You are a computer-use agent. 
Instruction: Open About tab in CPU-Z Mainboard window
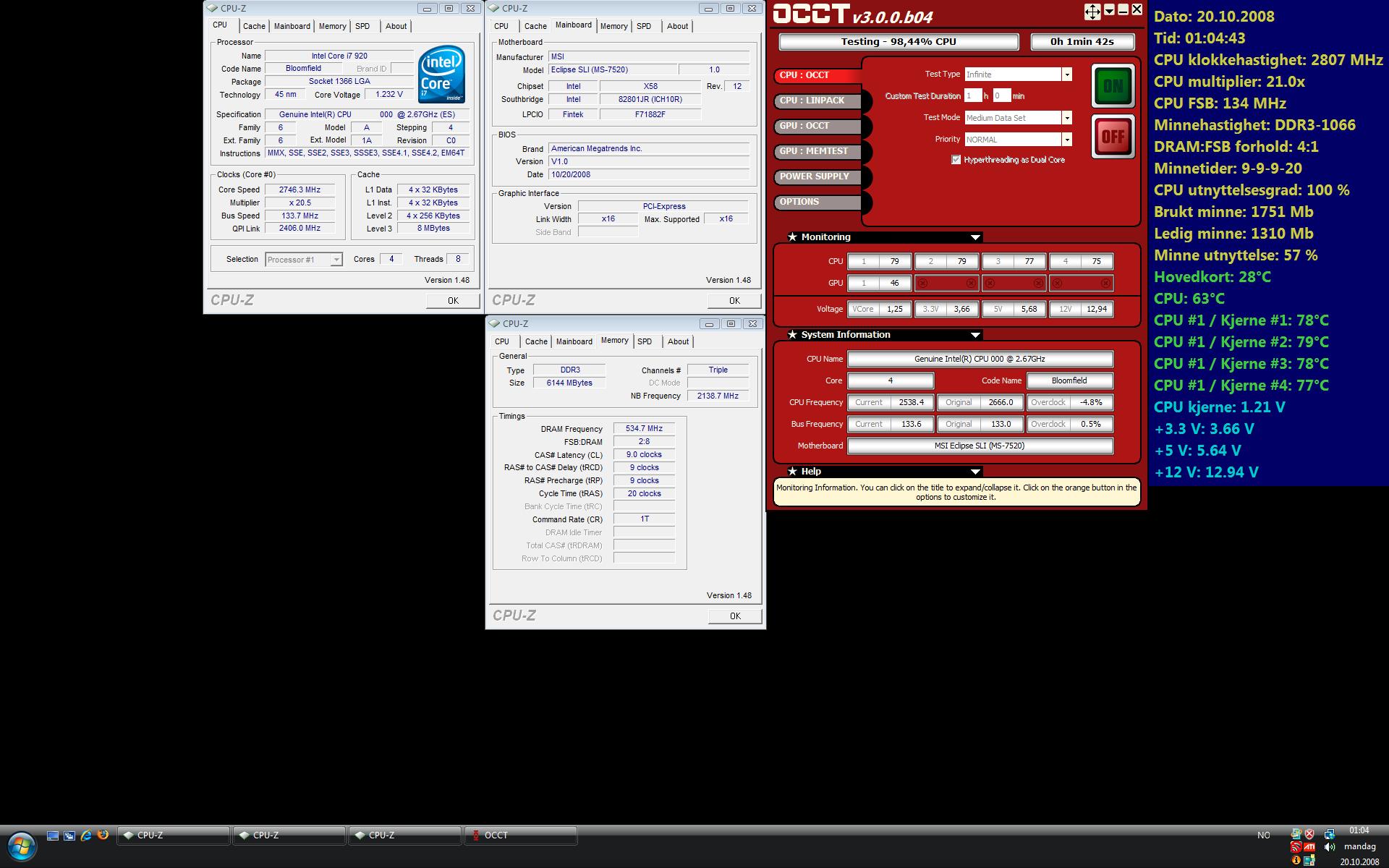(x=678, y=26)
